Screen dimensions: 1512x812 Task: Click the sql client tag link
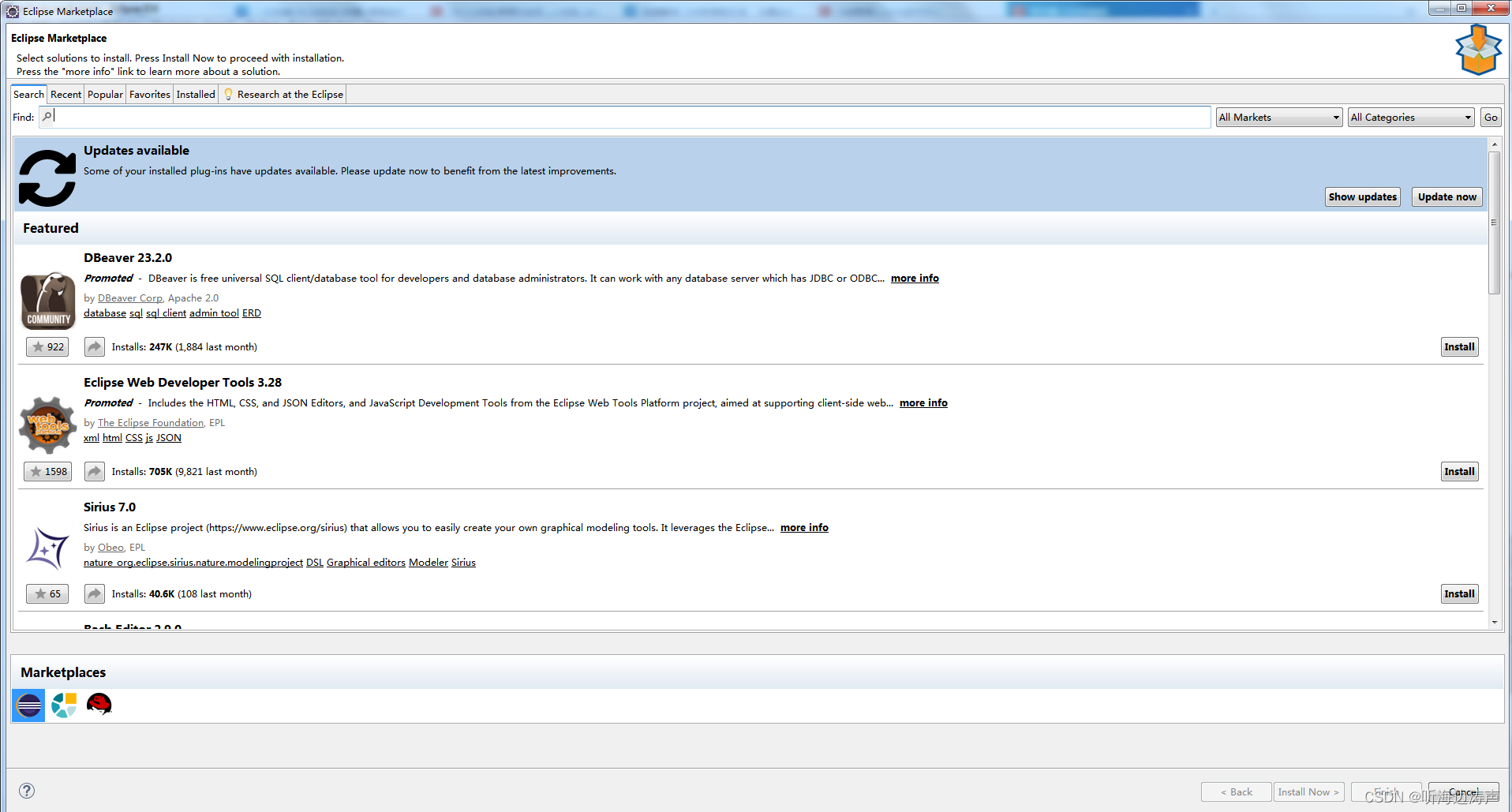coord(166,312)
